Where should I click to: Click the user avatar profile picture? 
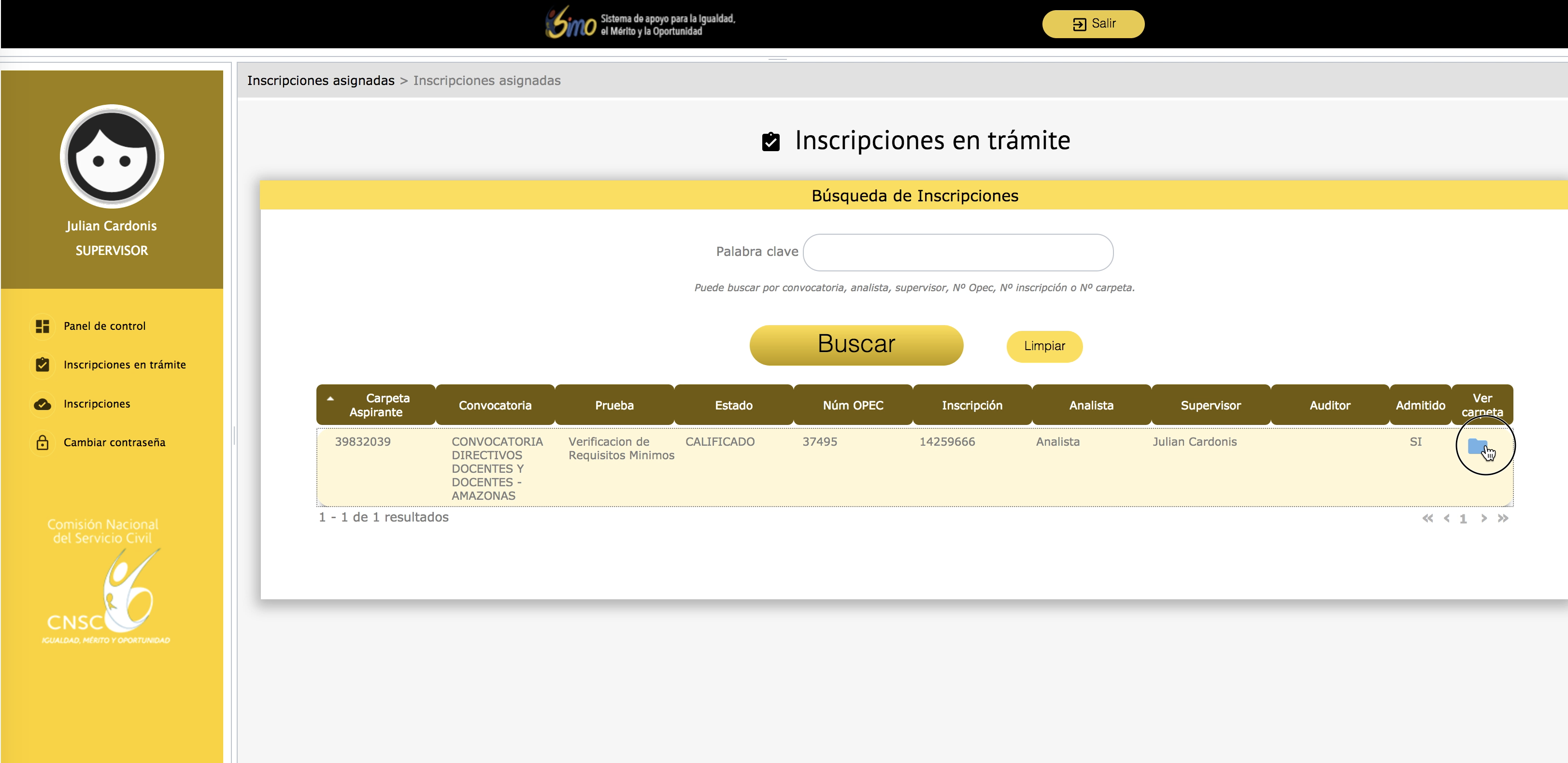(x=112, y=157)
